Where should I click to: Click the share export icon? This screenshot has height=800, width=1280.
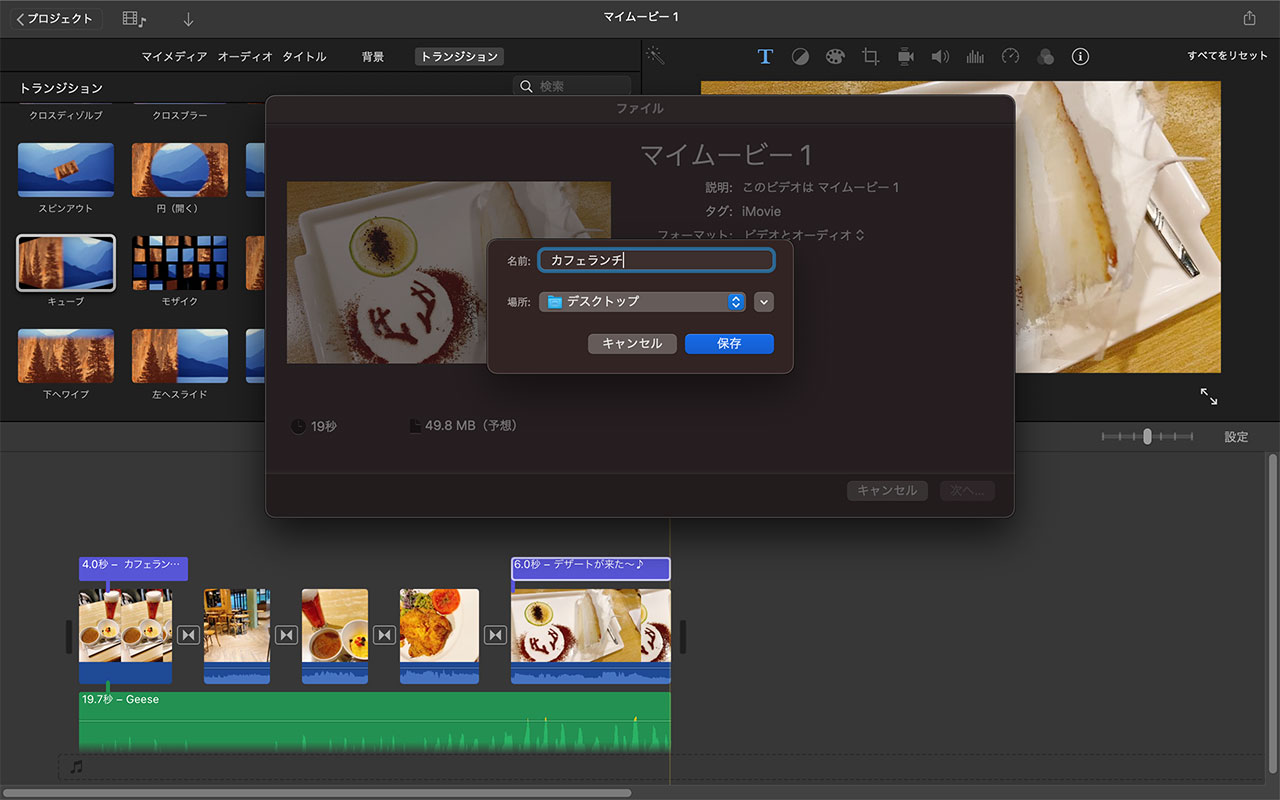pos(1249,18)
